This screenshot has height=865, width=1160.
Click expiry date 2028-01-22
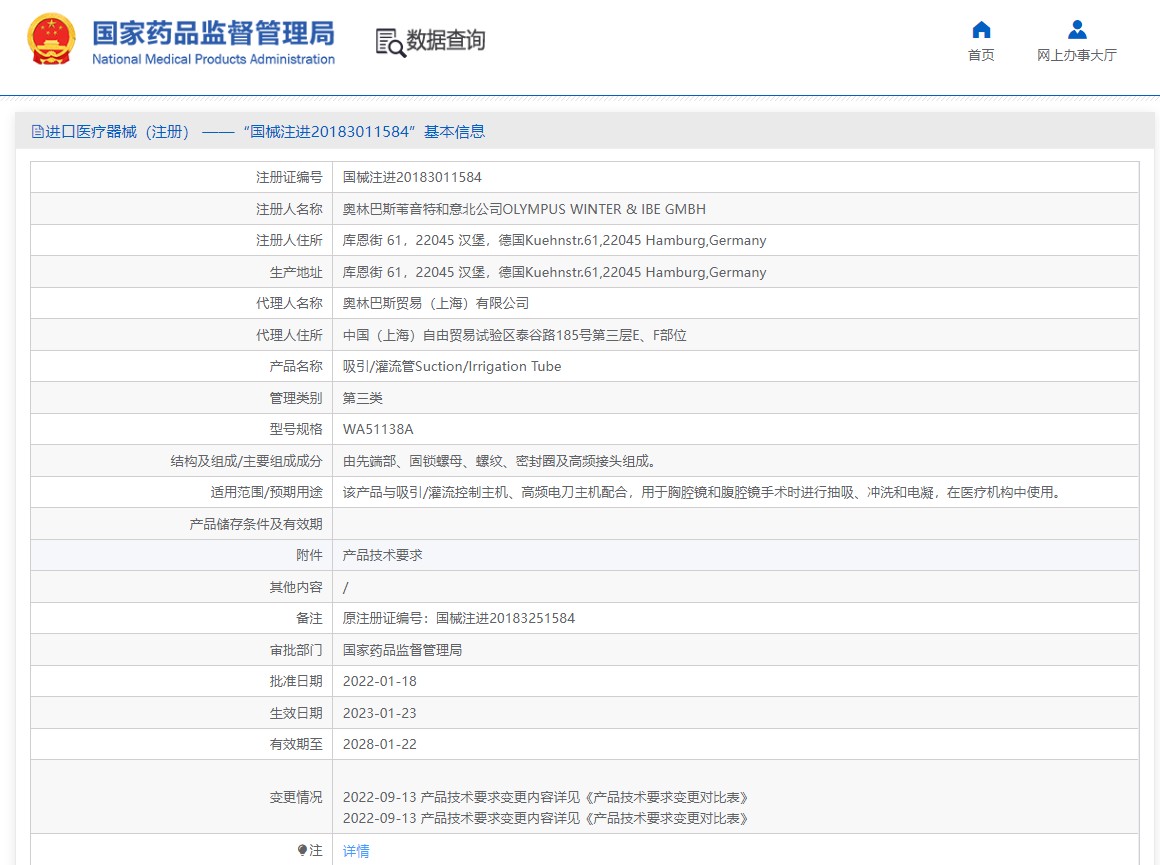click(380, 744)
